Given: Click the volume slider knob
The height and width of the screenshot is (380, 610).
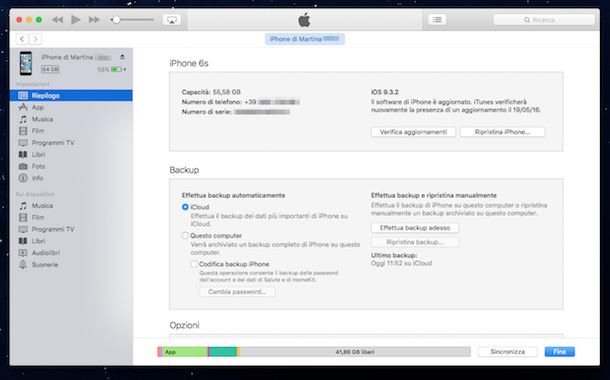Looking at the screenshot, I should 116,19.
